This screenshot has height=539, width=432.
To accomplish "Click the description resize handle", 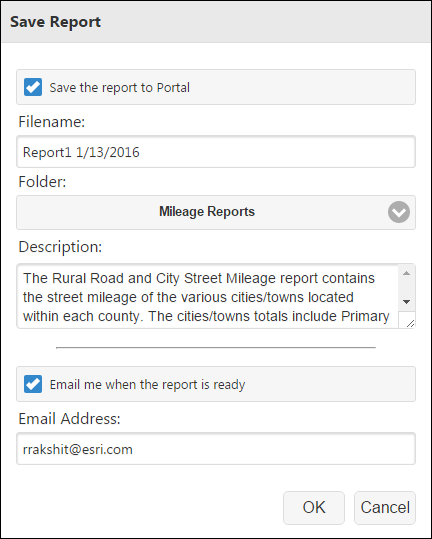I will (410, 323).
